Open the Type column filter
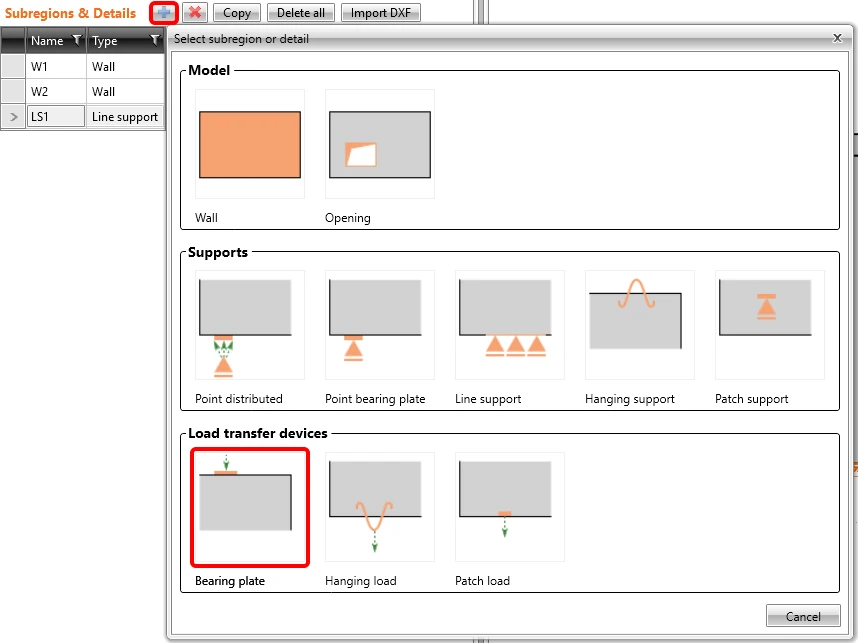This screenshot has height=643, width=858. coord(155,40)
